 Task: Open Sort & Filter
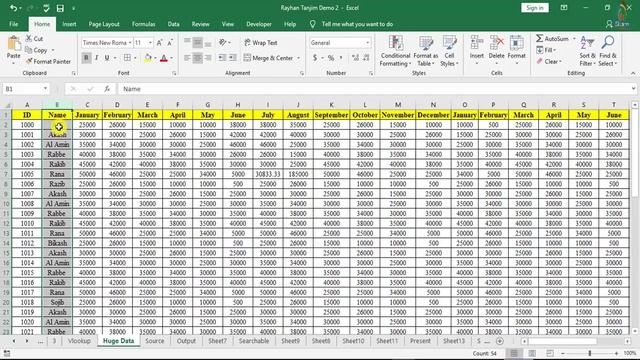587,51
